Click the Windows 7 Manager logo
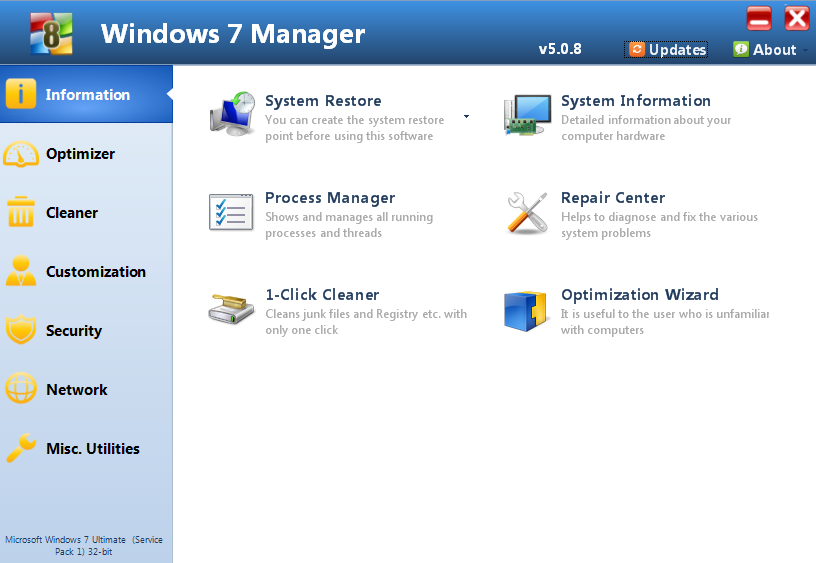Image resolution: width=816 pixels, height=563 pixels. point(53,33)
